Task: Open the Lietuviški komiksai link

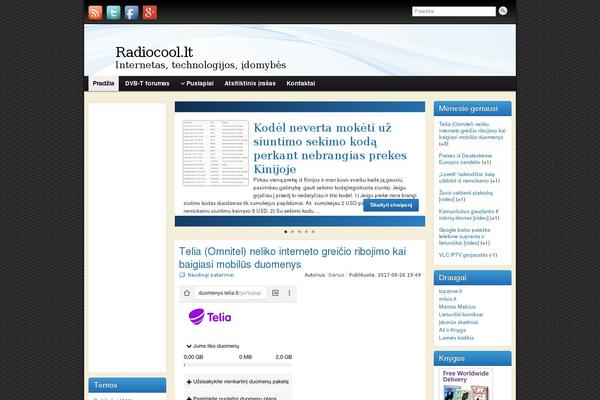Action: (461, 314)
